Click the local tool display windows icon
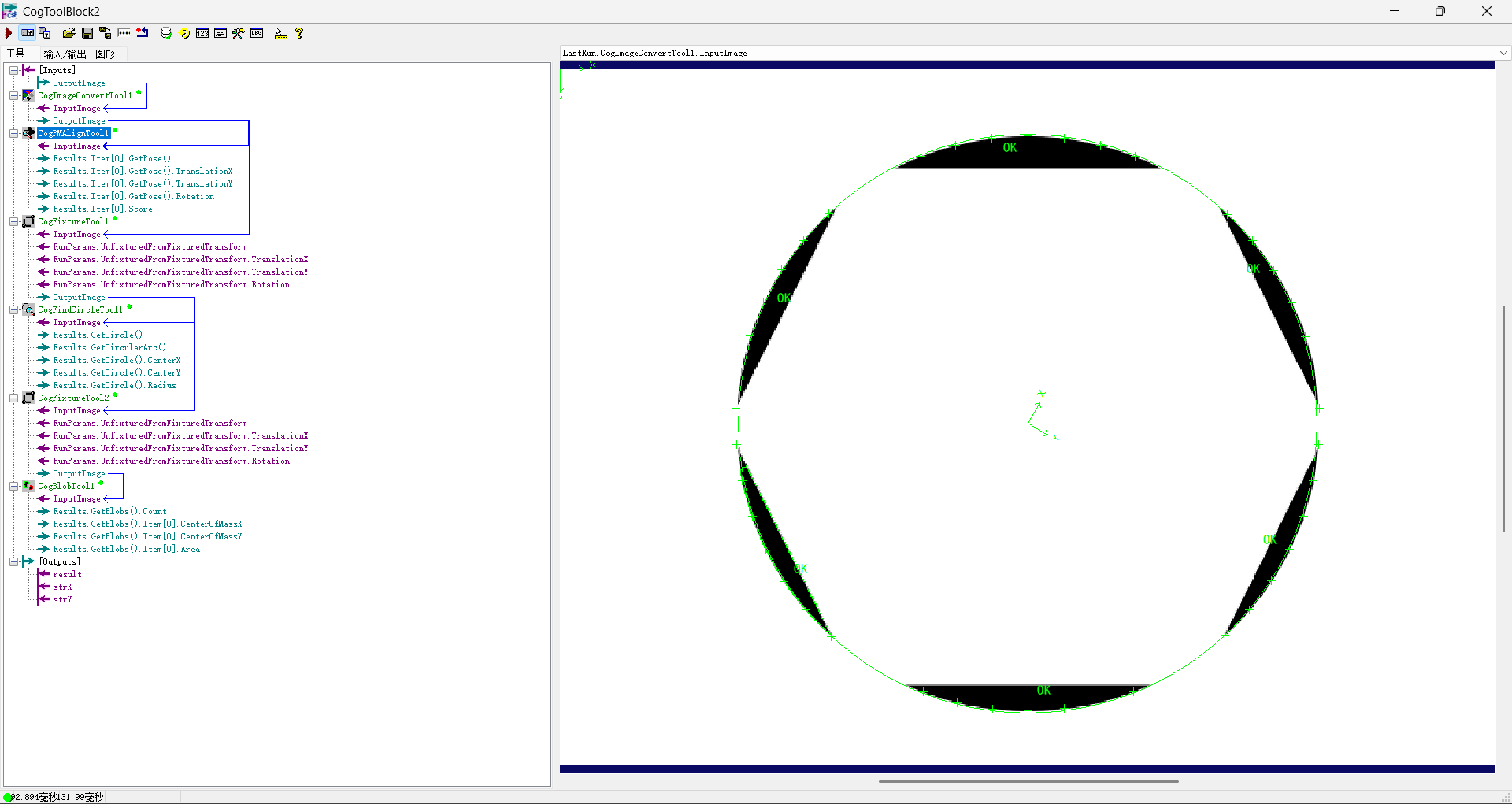1512x804 pixels. (45, 33)
